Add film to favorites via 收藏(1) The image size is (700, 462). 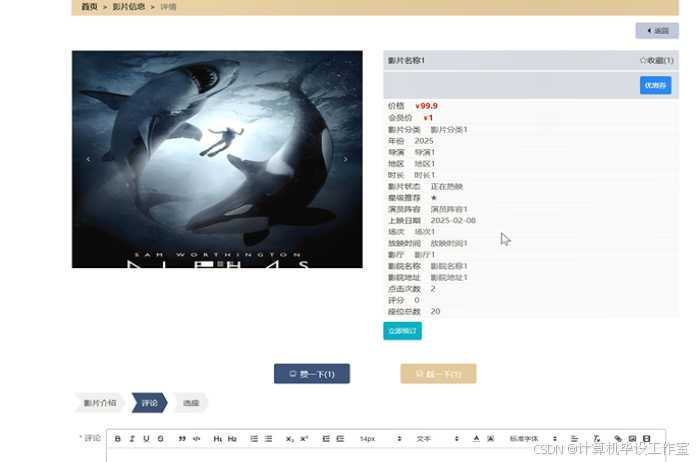click(x=656, y=60)
